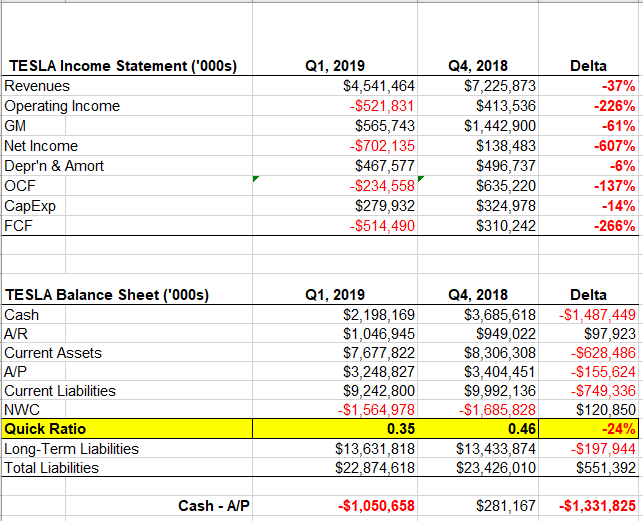This screenshot has width=643, height=521.
Task: Select the Operating Income label
Action: [x=62, y=106]
